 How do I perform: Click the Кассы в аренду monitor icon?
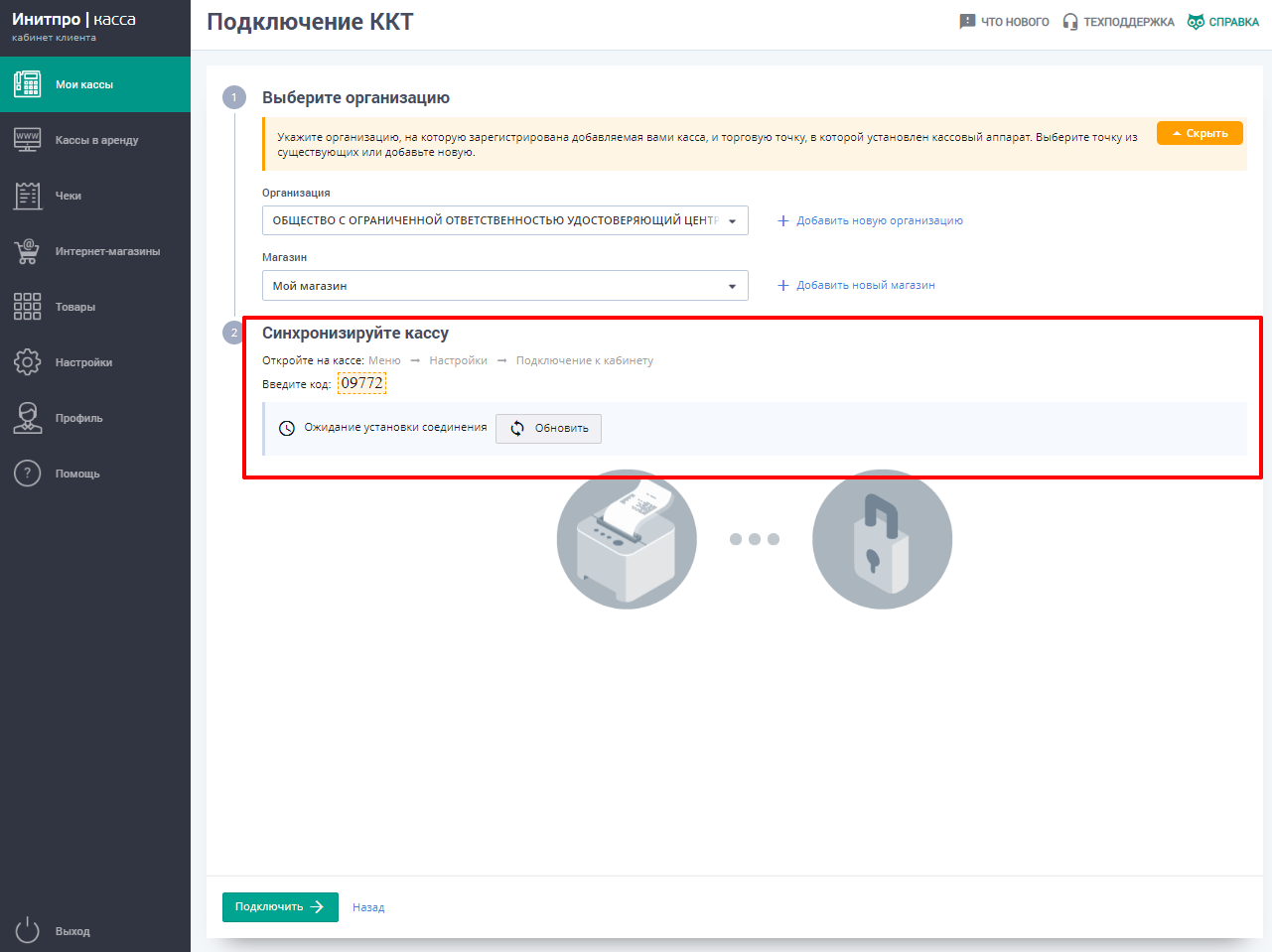pyautogui.click(x=28, y=140)
